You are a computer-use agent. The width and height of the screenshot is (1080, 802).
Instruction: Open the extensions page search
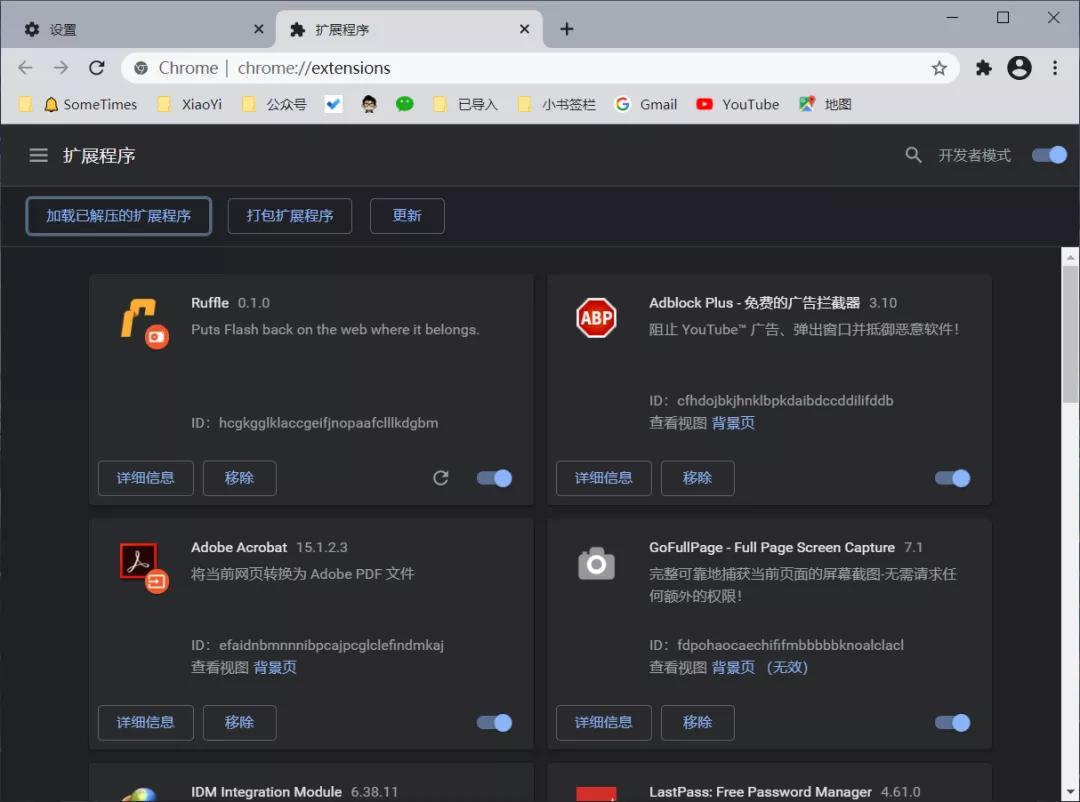(912, 155)
